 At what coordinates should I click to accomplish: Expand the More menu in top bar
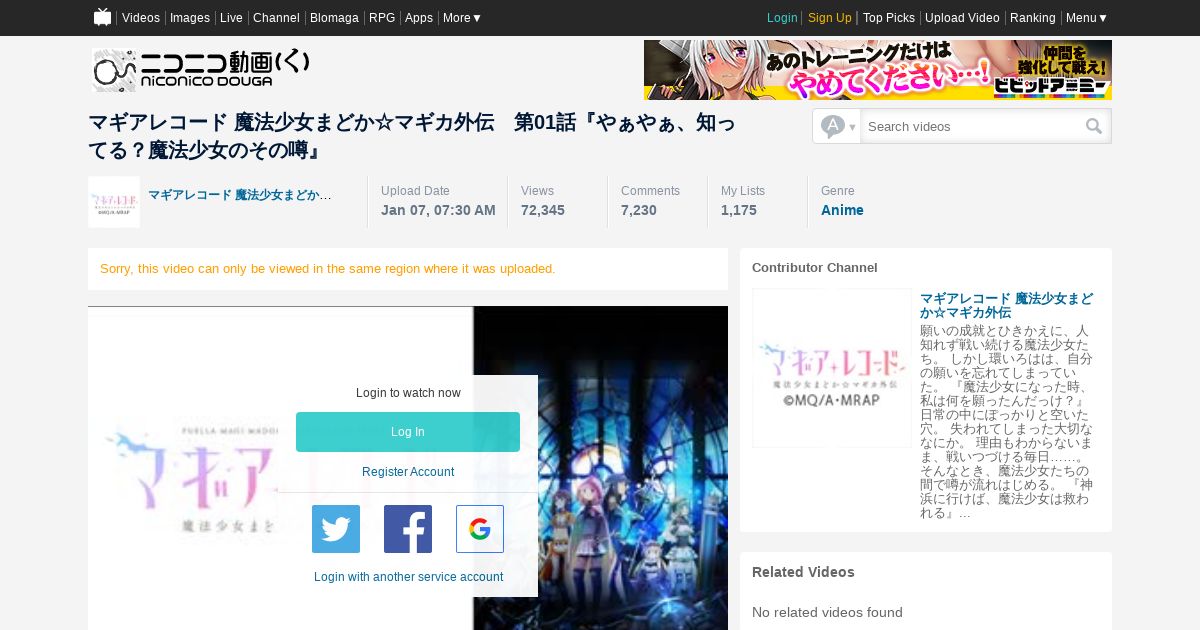[462, 18]
